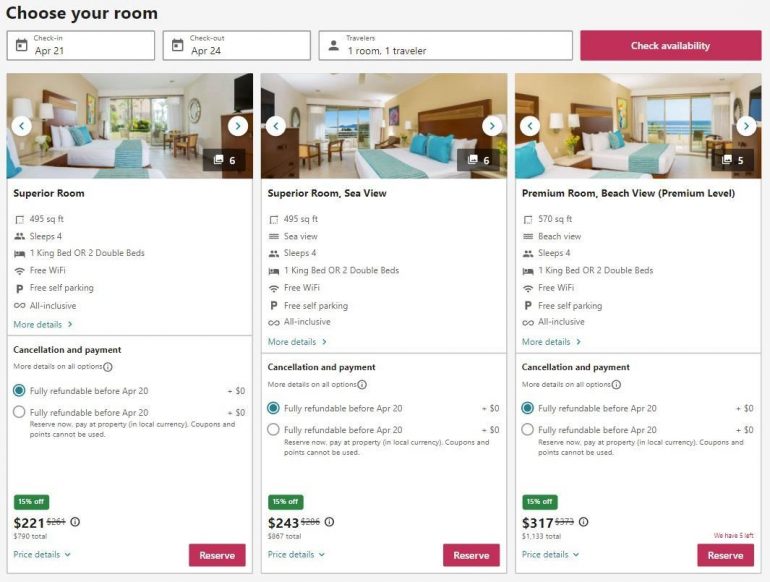Viewport: 770px width, 582px height.
Task: Select pay-at-property option for Superior Room, Sea View
Action: [273, 430]
